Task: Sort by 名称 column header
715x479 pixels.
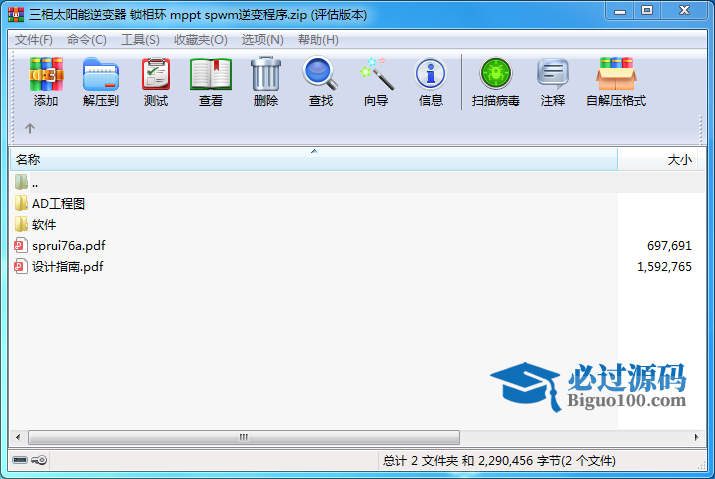Action: (x=314, y=160)
